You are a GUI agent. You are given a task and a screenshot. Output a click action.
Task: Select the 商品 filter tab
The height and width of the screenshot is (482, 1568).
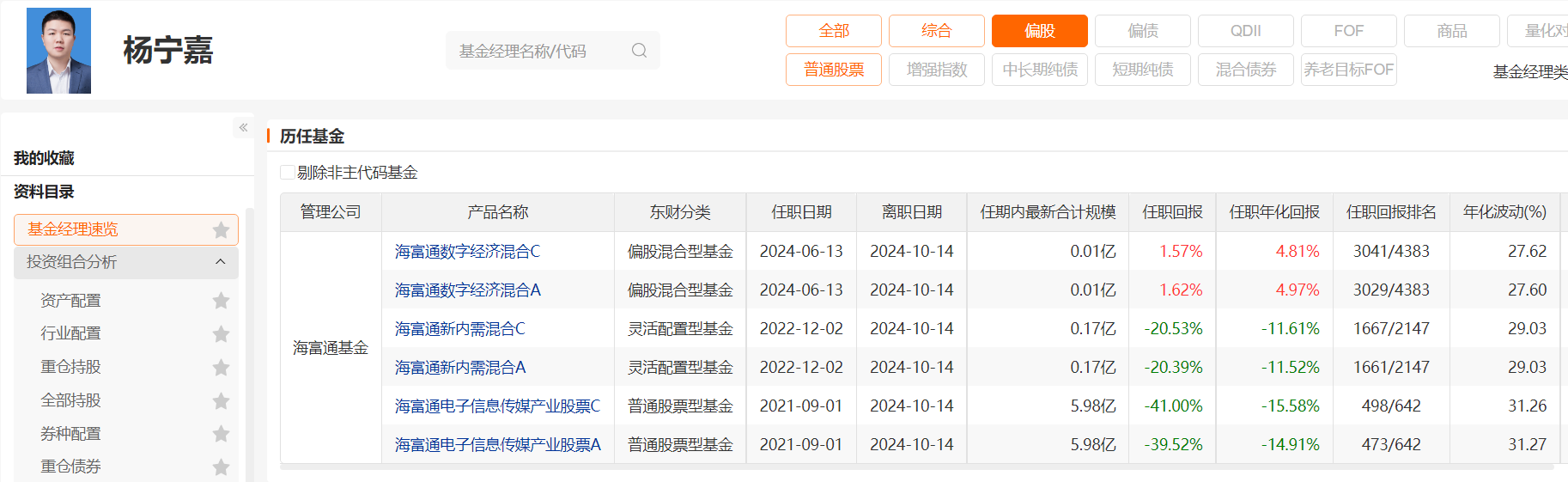click(x=1451, y=31)
